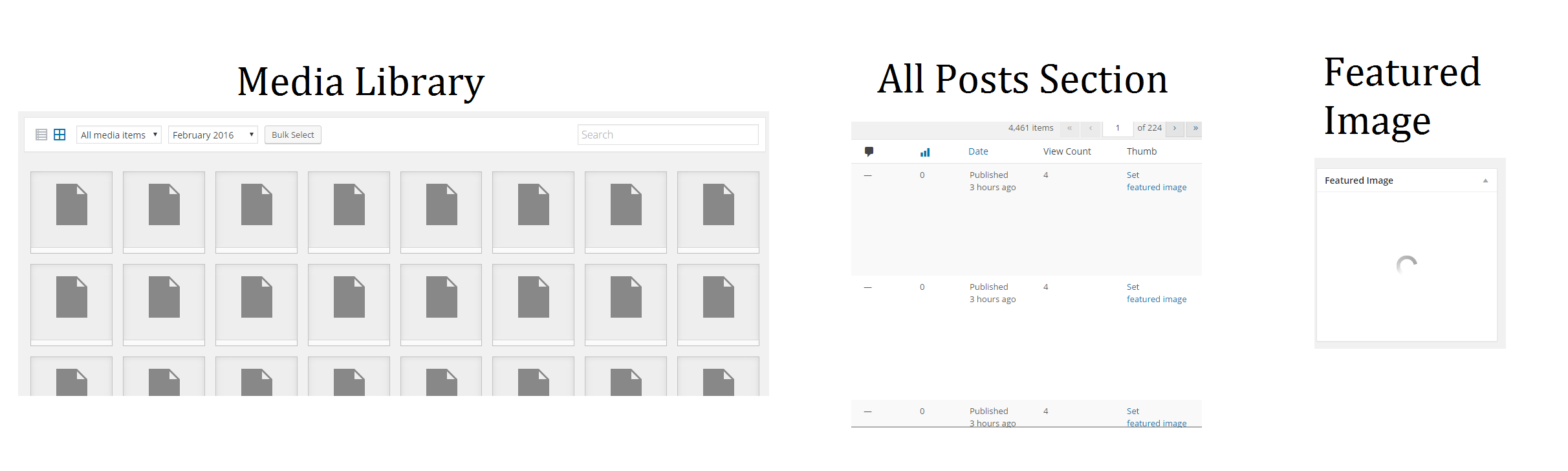Click Set featured image in second post row
Viewport: 1568px width, 471px height.
pos(1157,293)
